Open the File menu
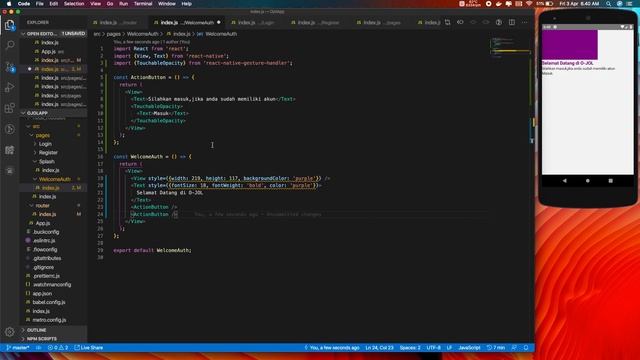This screenshot has width=640, height=360. coord(40,4)
